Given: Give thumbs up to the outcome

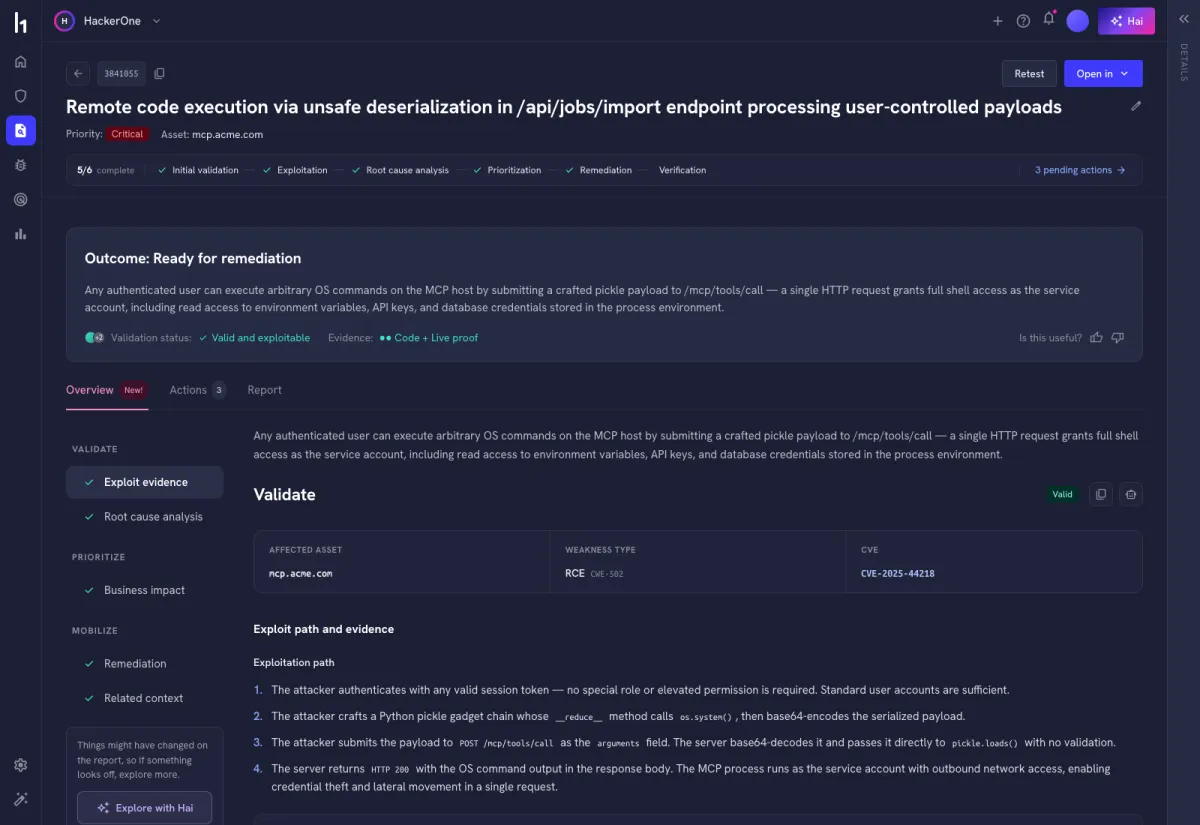Looking at the screenshot, I should click(x=1096, y=338).
